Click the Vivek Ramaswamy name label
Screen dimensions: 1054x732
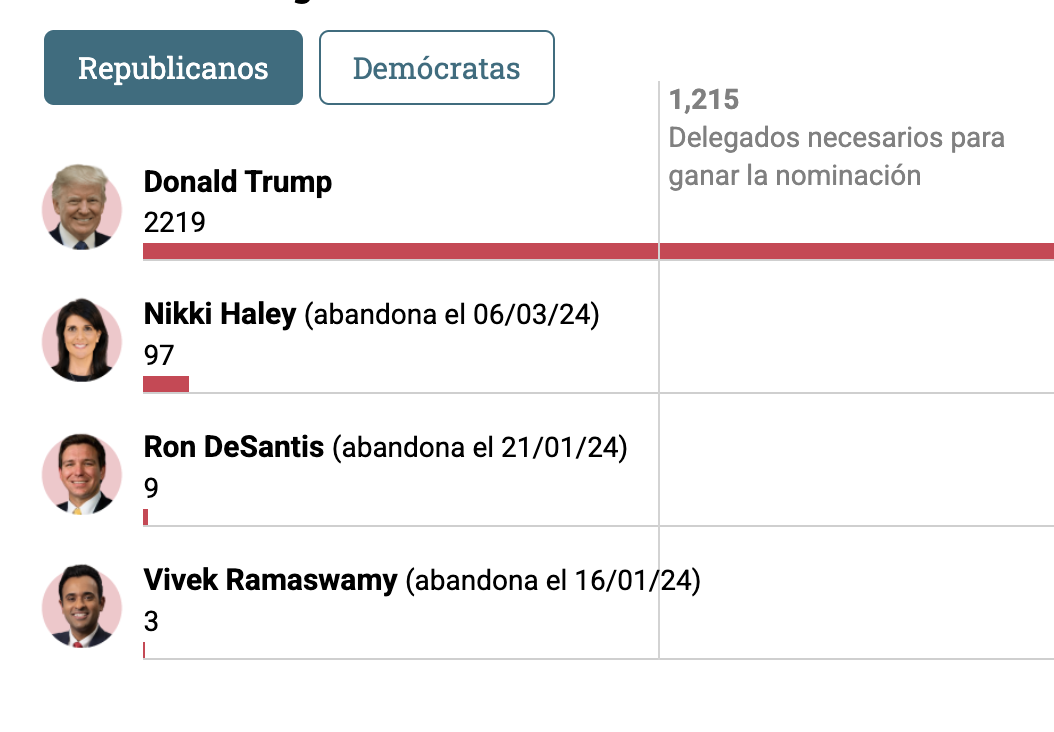coord(270,580)
